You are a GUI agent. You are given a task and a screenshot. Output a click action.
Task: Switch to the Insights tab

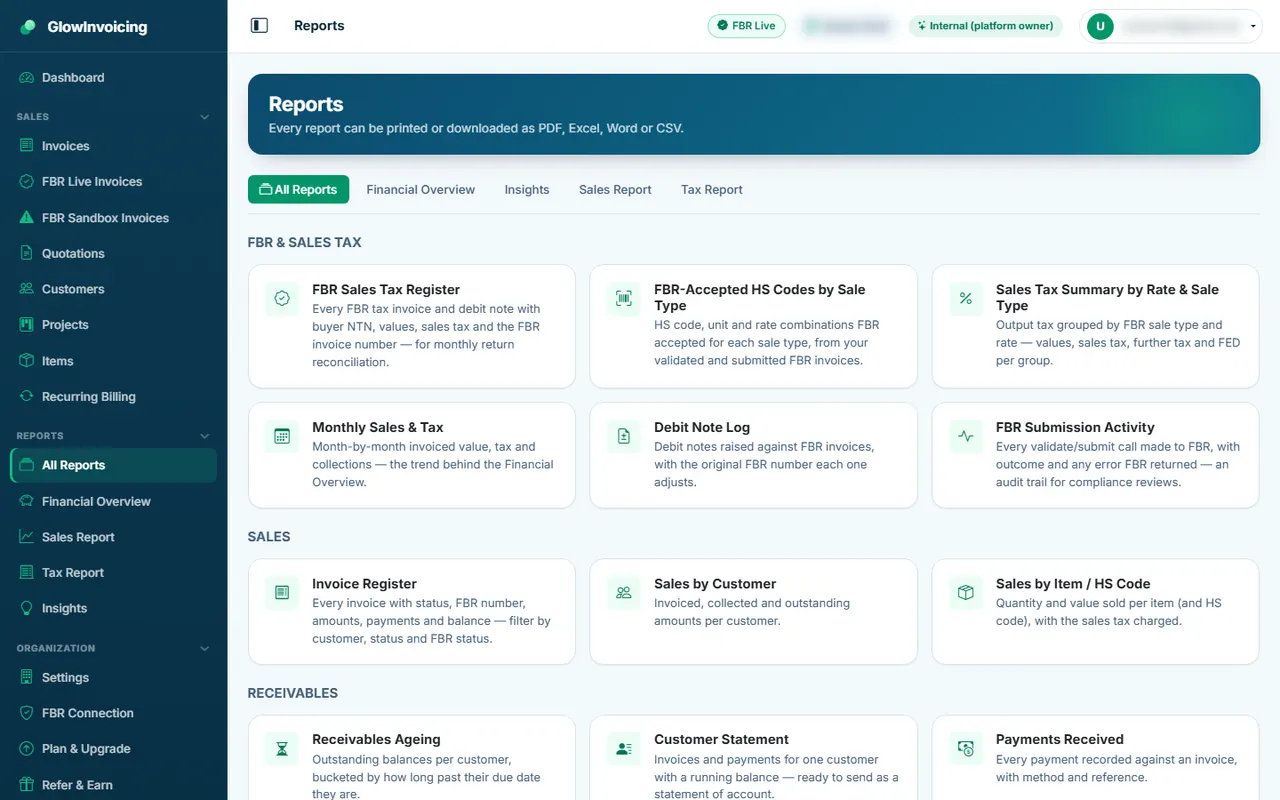[527, 189]
